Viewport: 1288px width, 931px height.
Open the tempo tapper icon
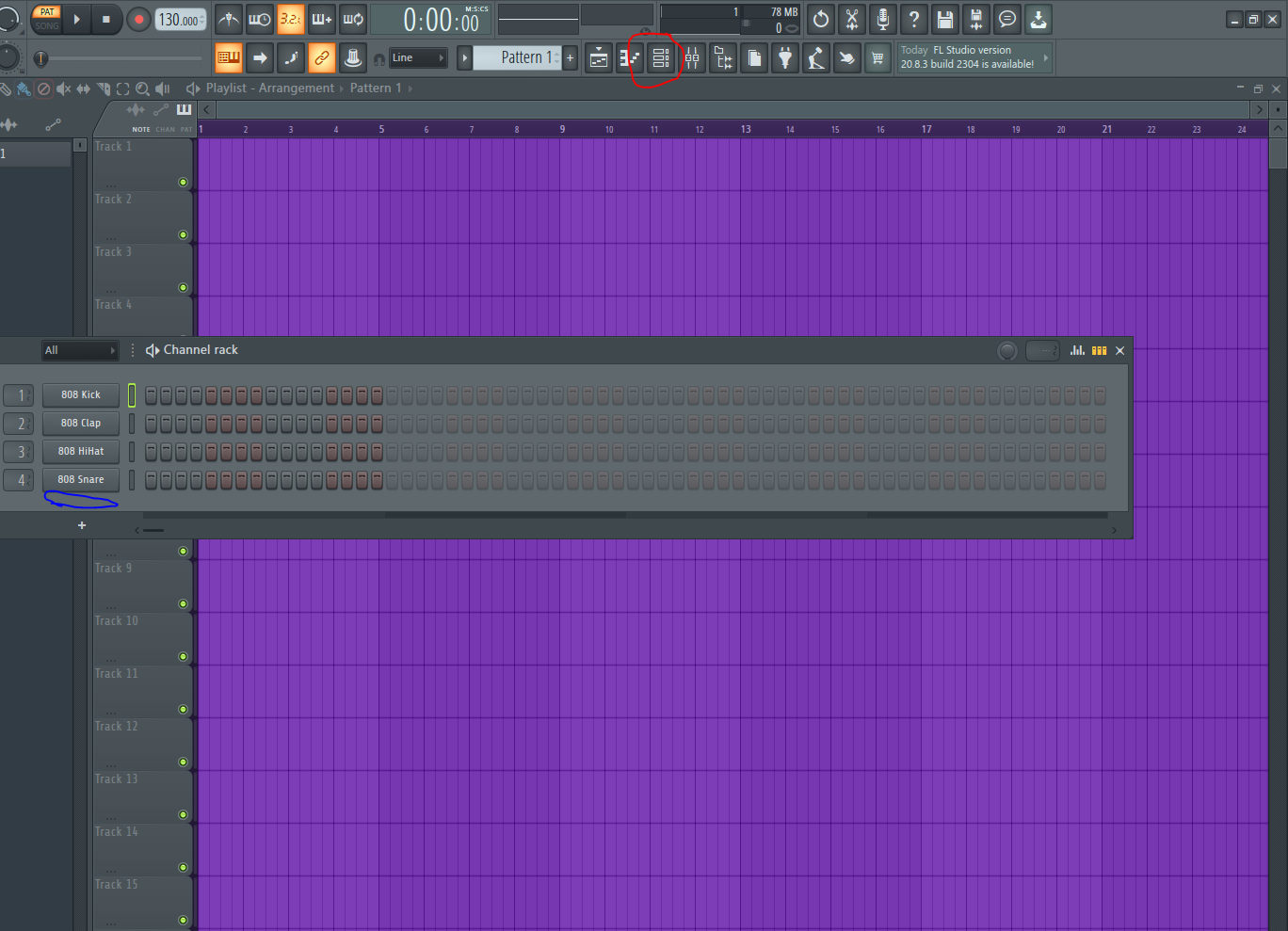click(x=816, y=58)
